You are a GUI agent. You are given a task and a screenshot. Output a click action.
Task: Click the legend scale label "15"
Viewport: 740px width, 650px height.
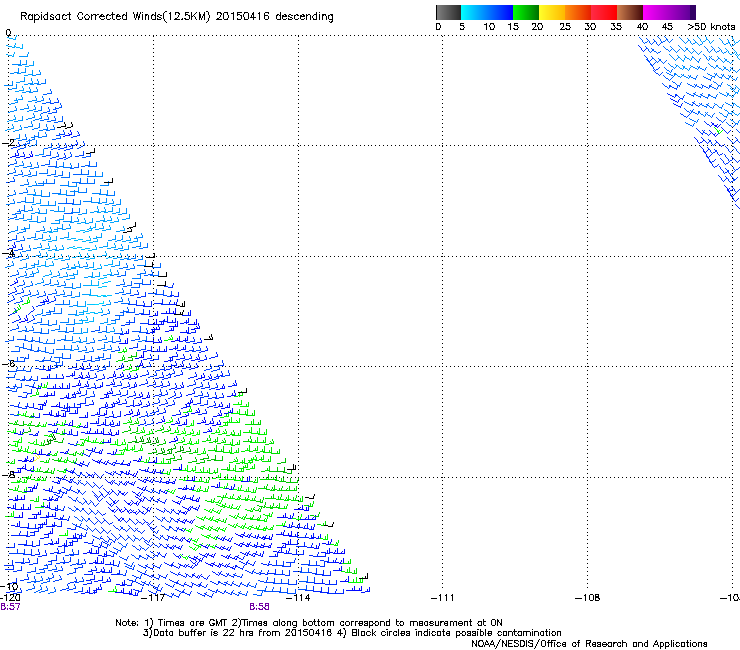pyautogui.click(x=513, y=26)
